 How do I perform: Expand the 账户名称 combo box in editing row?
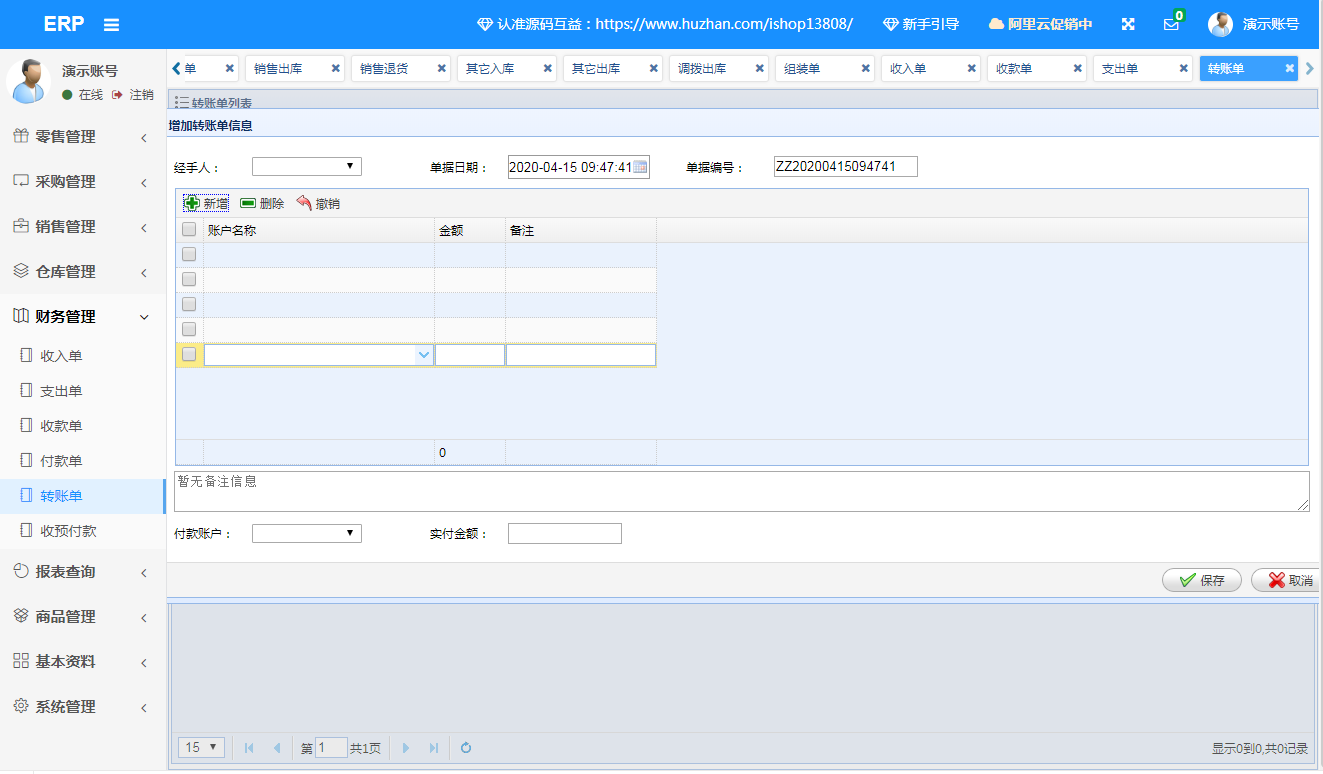coord(423,355)
